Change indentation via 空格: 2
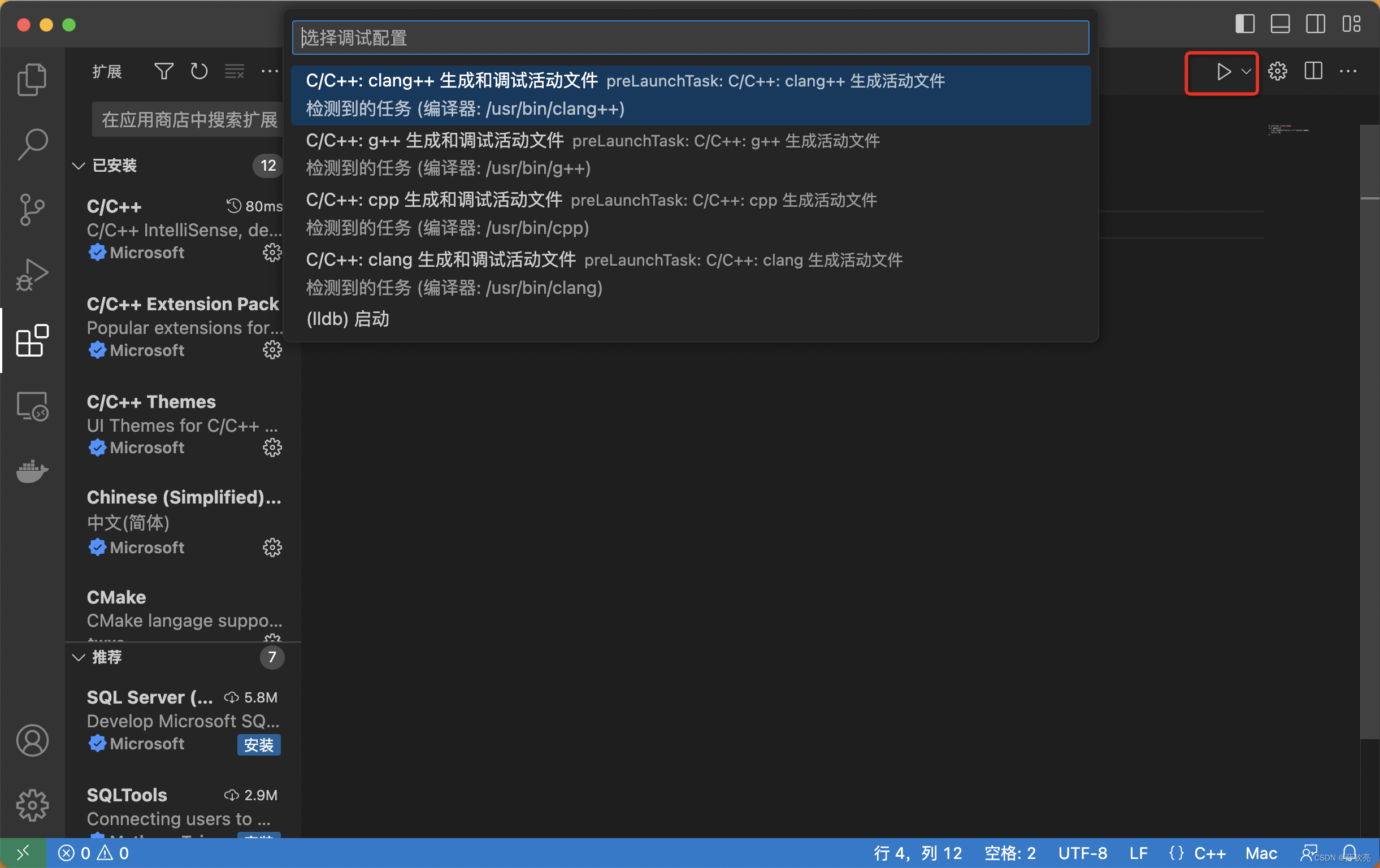The image size is (1380, 868). tap(1010, 853)
